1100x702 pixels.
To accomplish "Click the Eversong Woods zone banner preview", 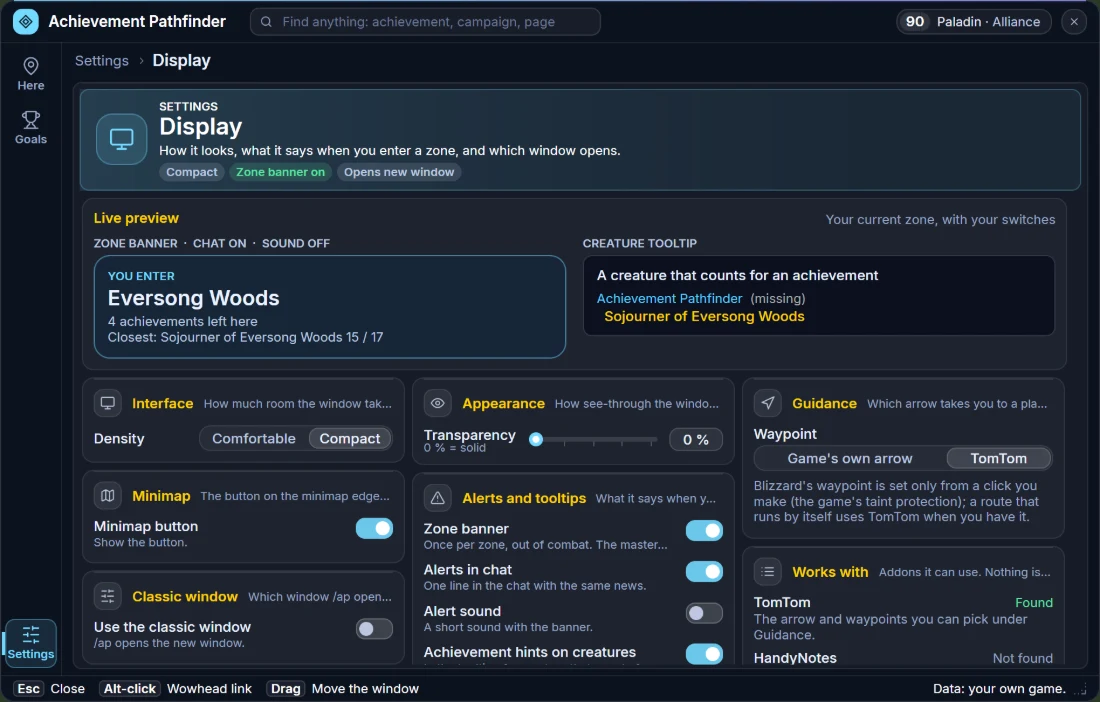I will point(330,306).
